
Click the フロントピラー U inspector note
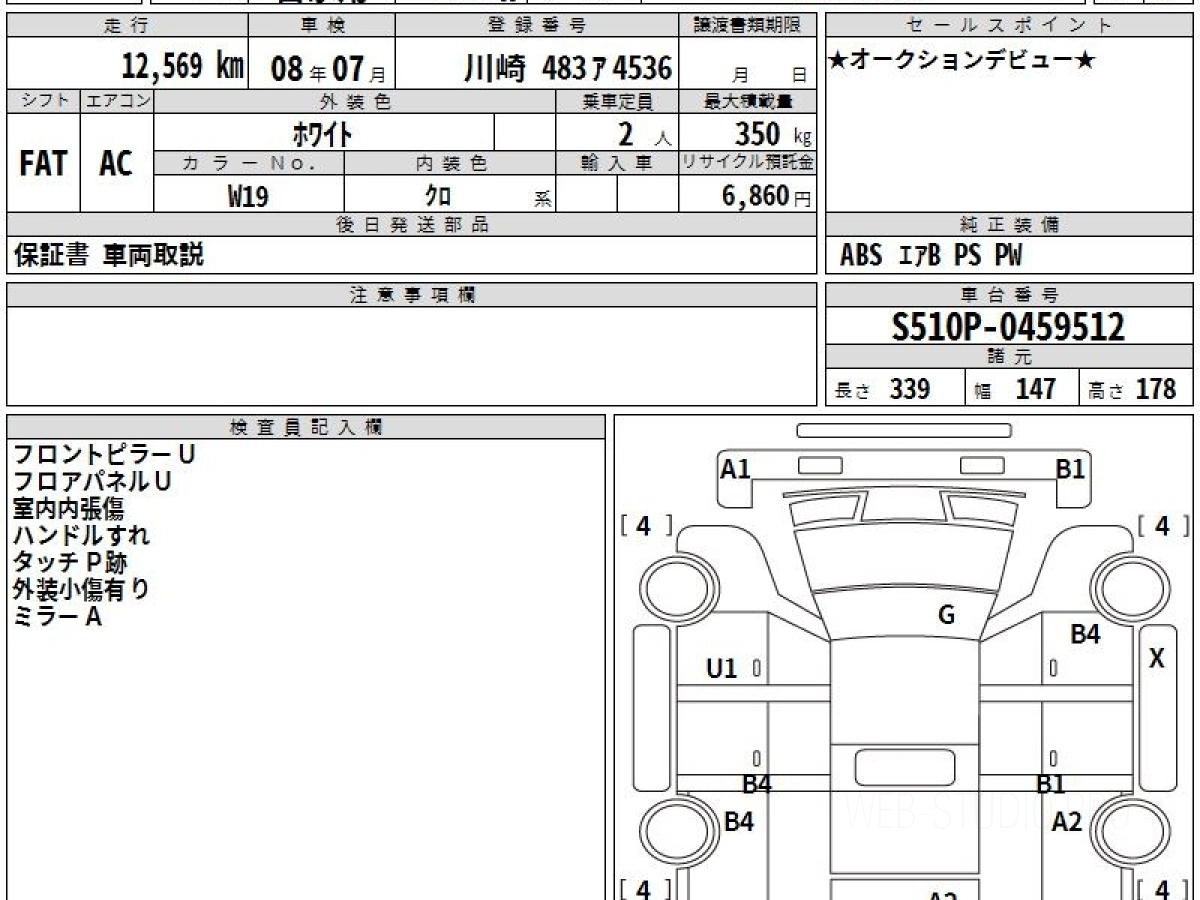point(104,454)
